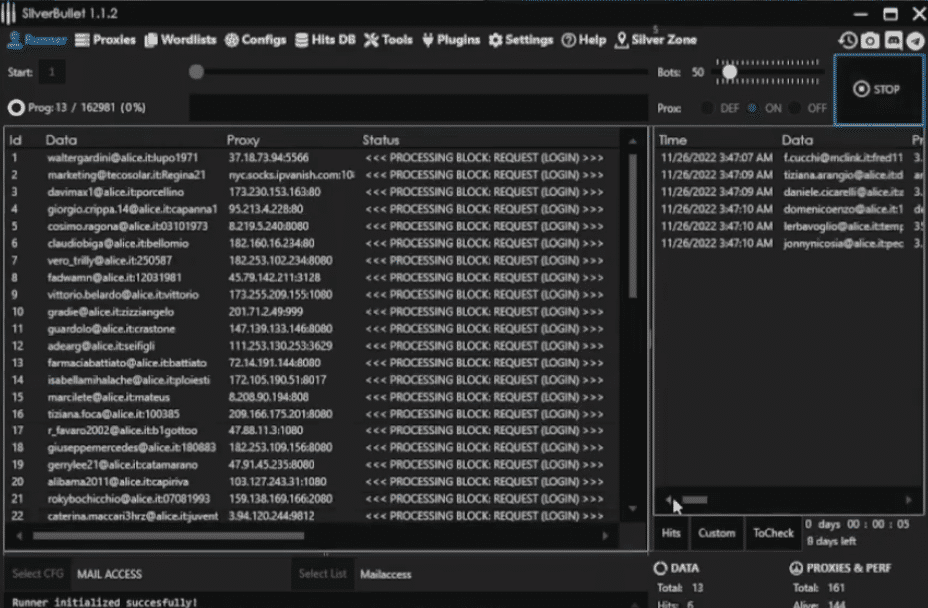Open the Proxies tab
Image resolution: width=928 pixels, height=608 pixels.
click(x=105, y=40)
